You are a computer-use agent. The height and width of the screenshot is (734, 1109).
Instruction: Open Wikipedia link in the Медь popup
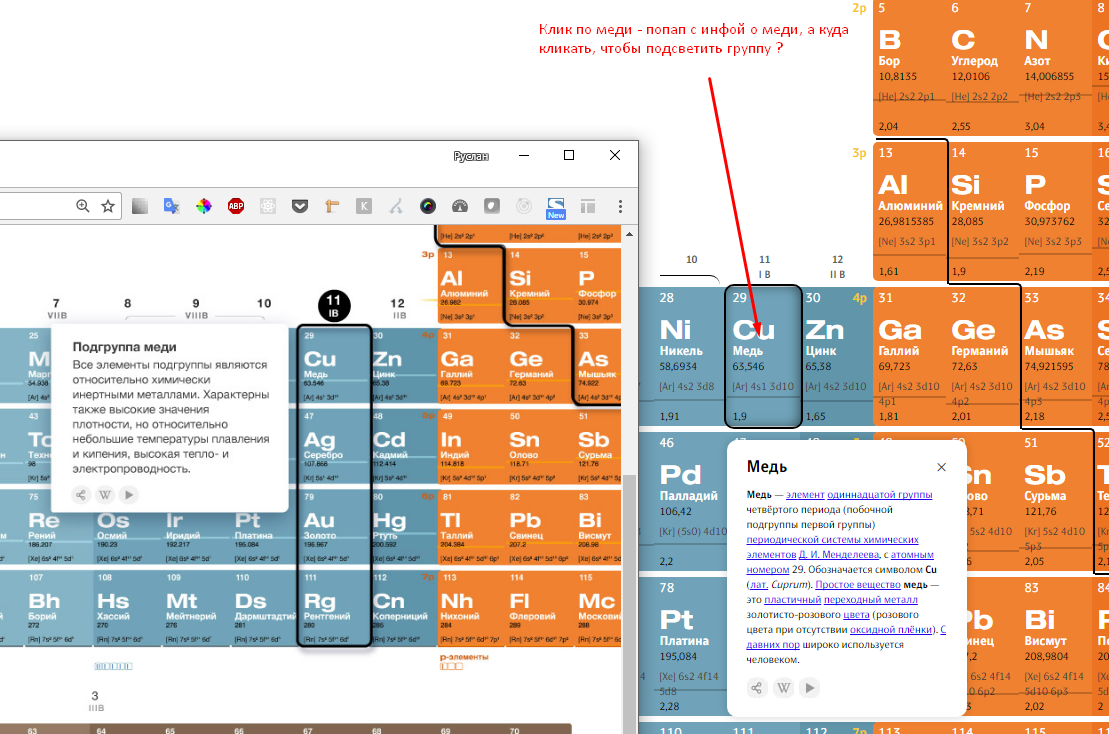coord(784,688)
